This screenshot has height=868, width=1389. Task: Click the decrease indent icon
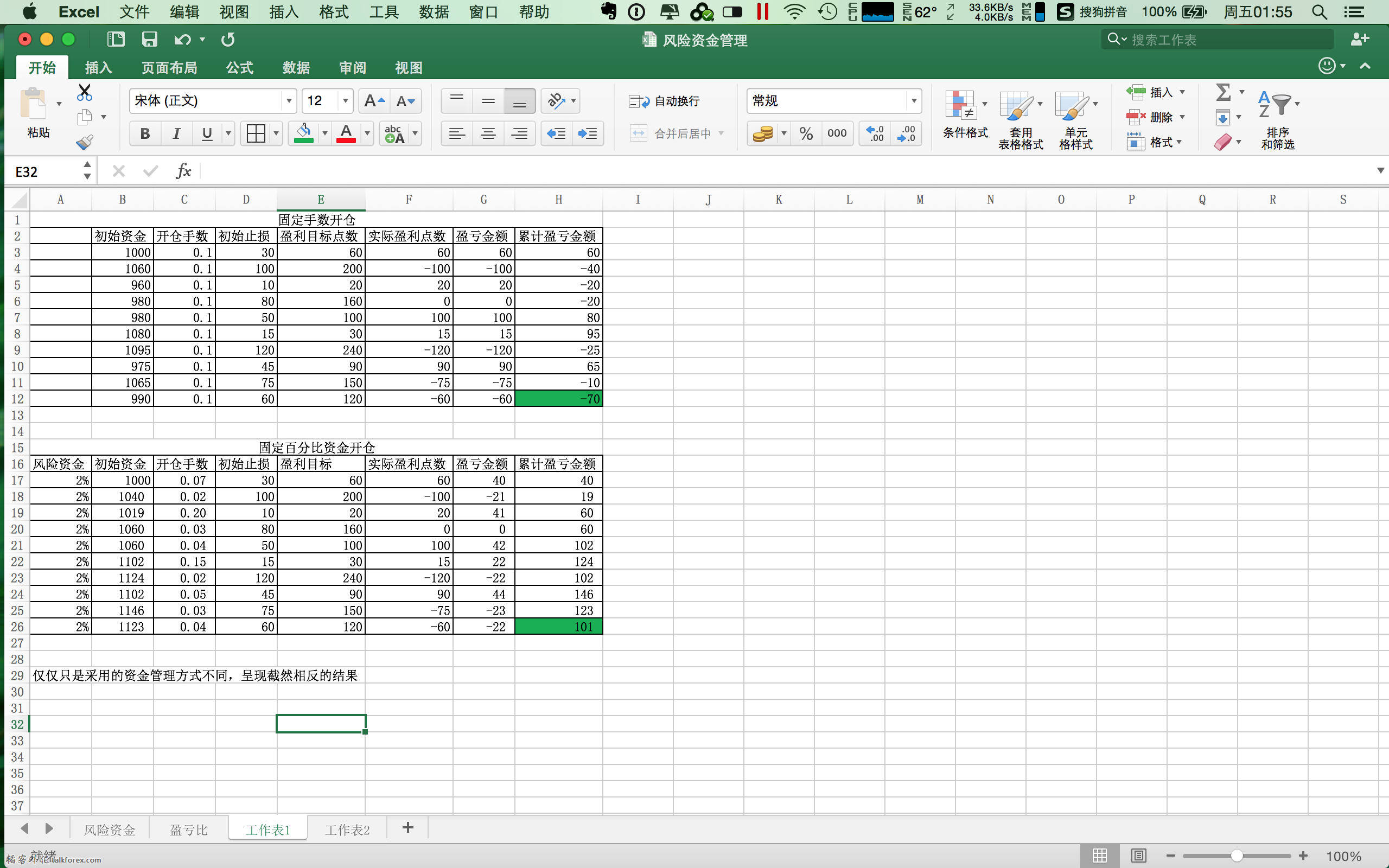[556, 134]
